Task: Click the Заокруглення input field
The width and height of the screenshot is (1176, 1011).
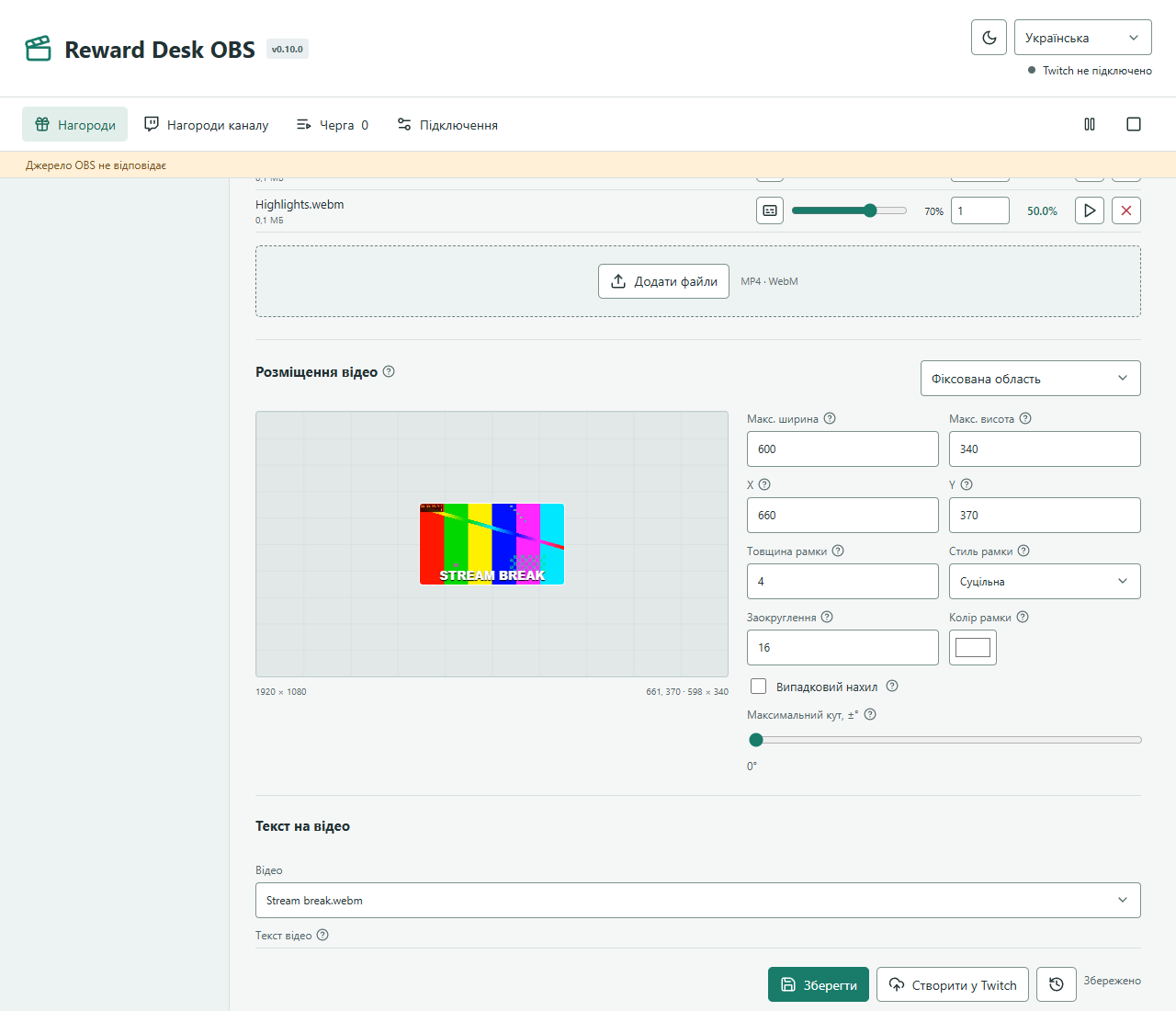Action: click(842, 648)
